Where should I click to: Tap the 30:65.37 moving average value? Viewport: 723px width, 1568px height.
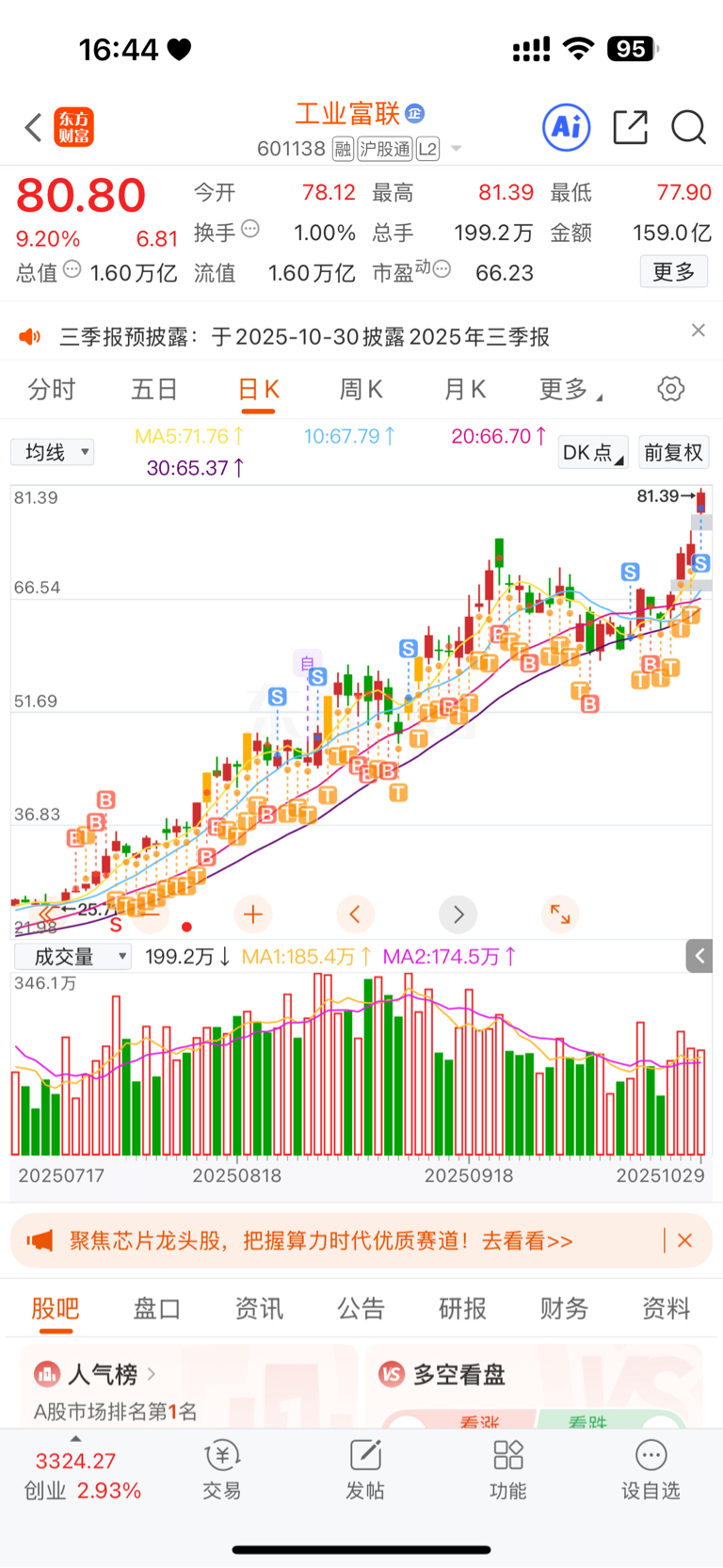(196, 467)
